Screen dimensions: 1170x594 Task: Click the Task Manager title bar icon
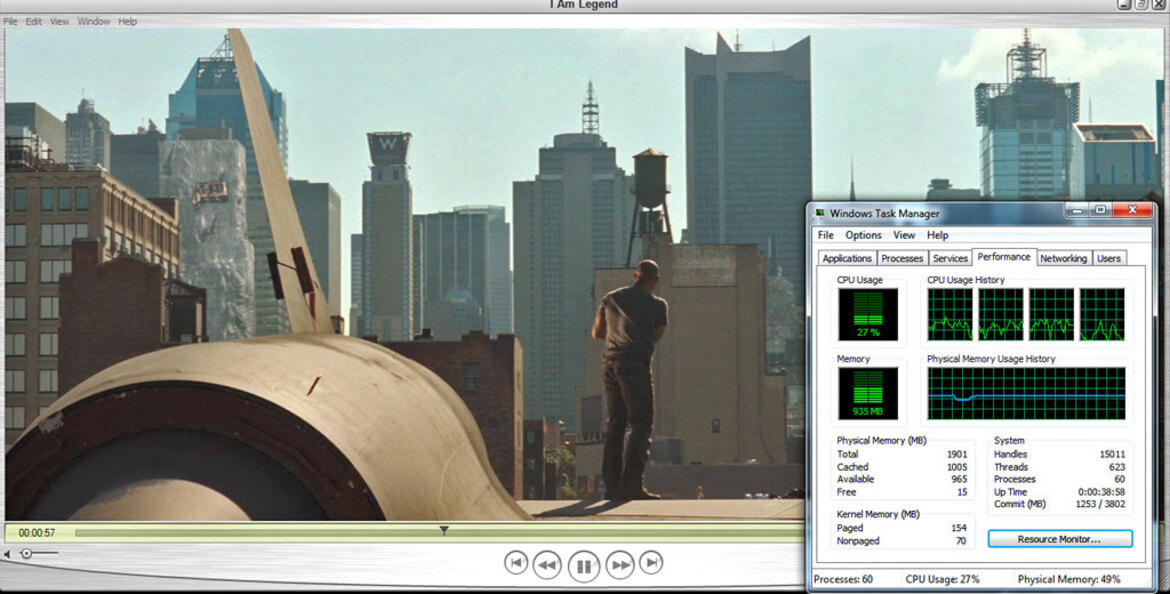pyautogui.click(x=821, y=213)
